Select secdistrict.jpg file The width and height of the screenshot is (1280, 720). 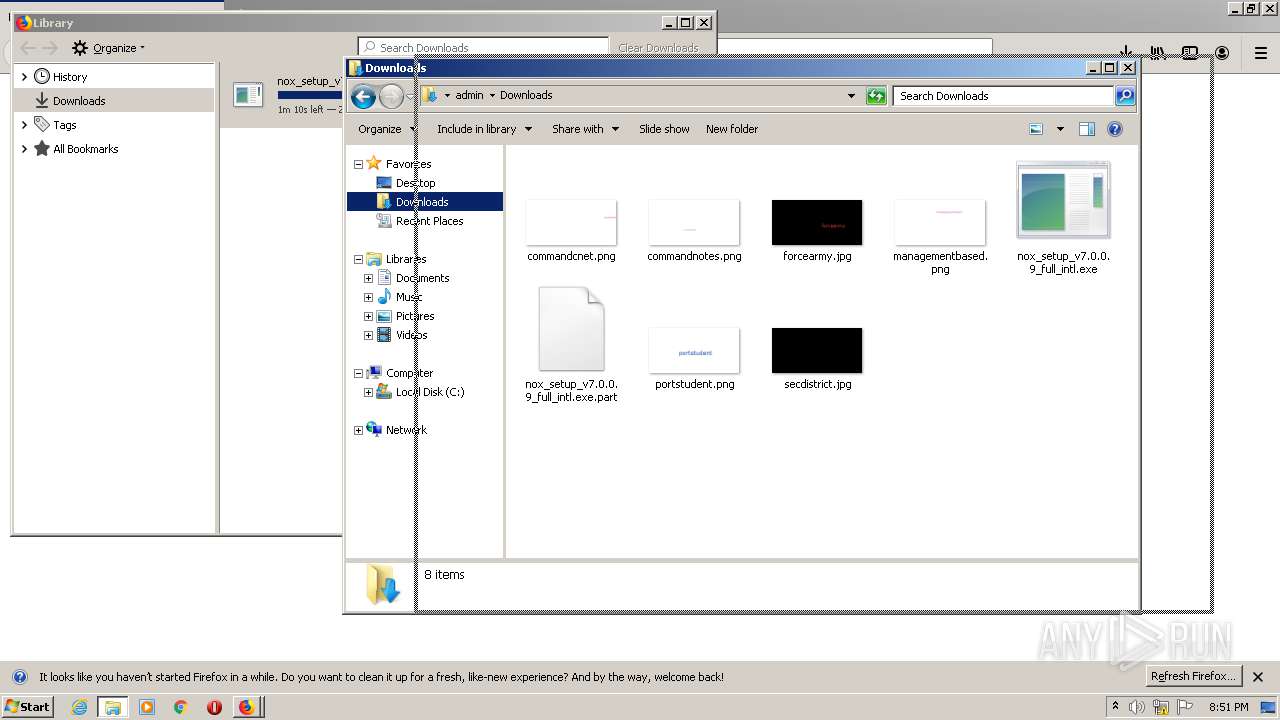point(817,359)
